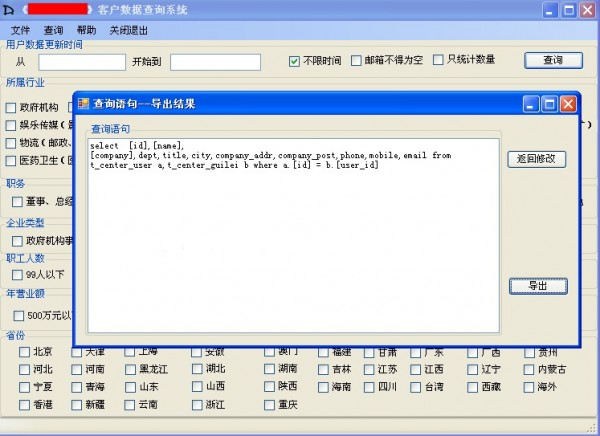600x436 pixels.
Task: Check the 娱乐传媒 industry checkbox
Action: [x=11, y=125]
